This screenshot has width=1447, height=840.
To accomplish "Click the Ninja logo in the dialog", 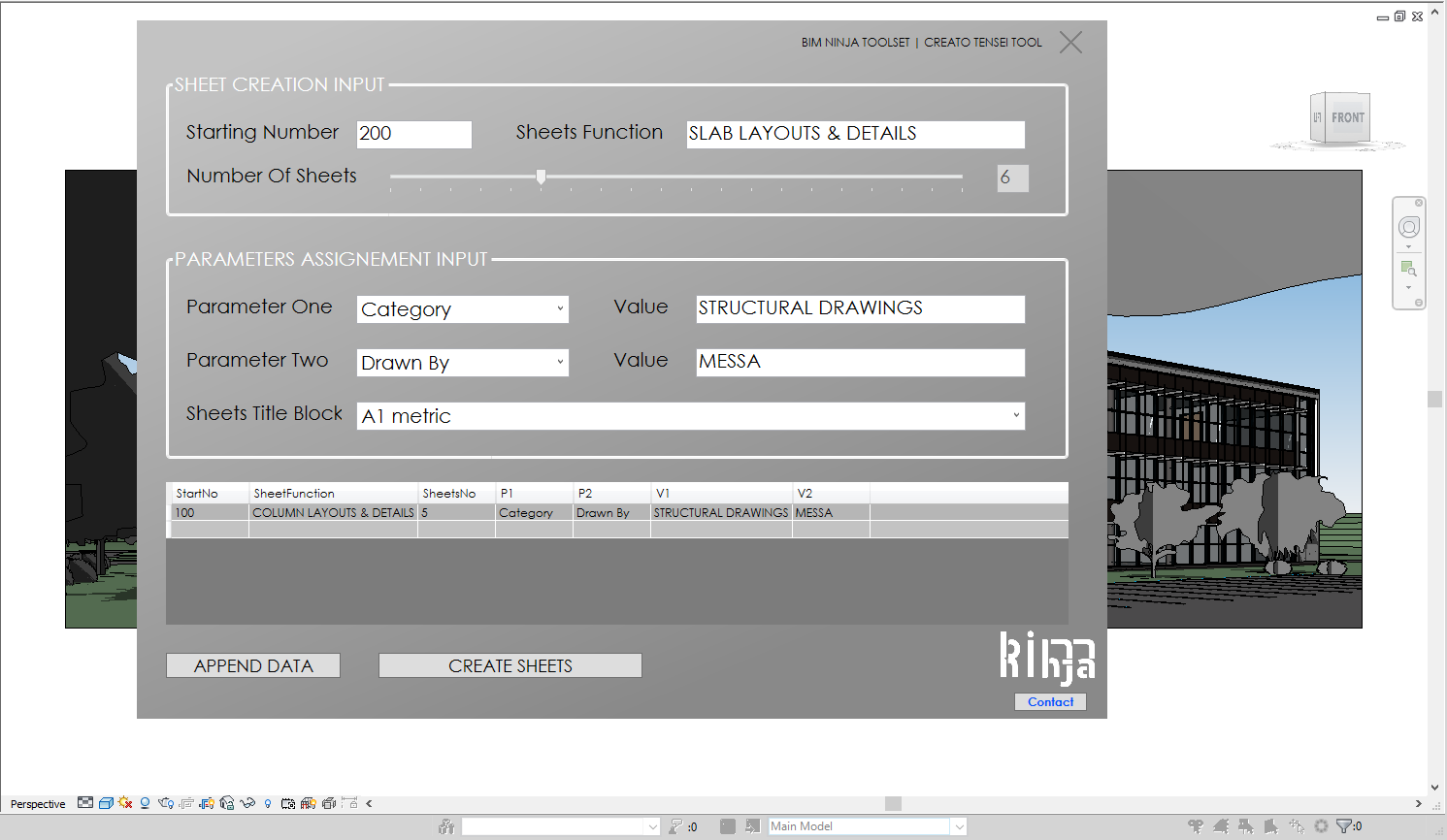I will pyautogui.click(x=1048, y=658).
